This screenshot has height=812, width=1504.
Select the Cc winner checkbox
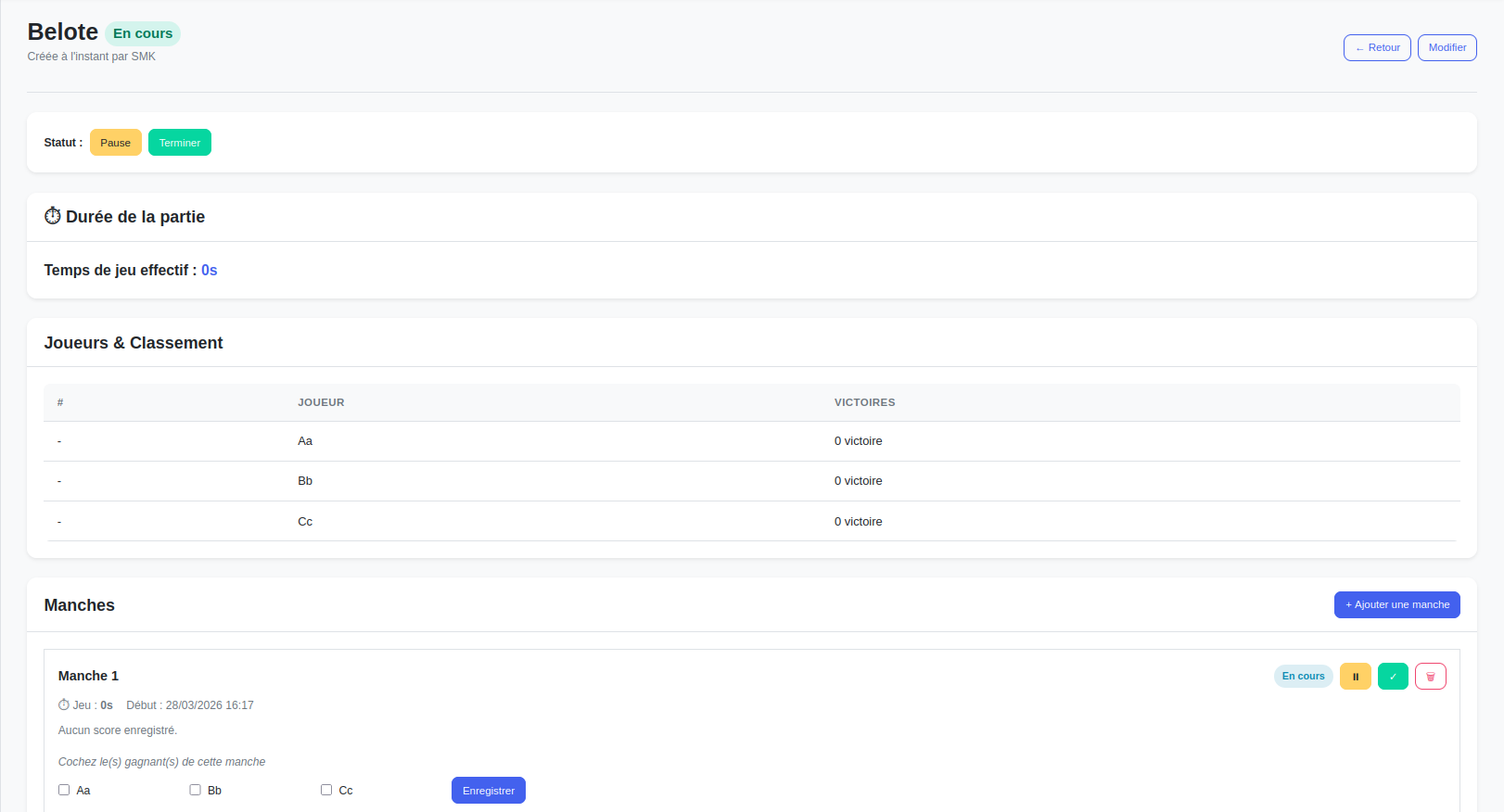[x=326, y=790]
